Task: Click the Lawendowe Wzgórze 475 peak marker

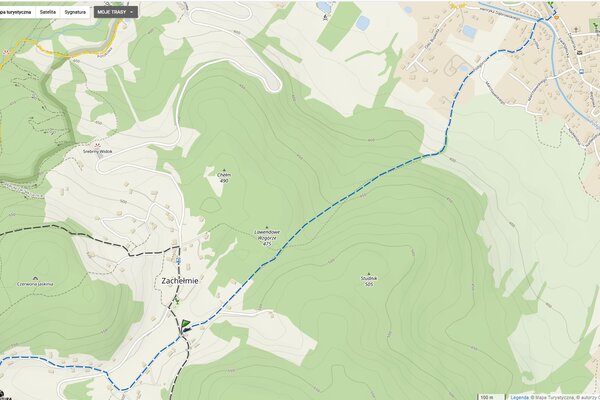Action: coord(267,227)
